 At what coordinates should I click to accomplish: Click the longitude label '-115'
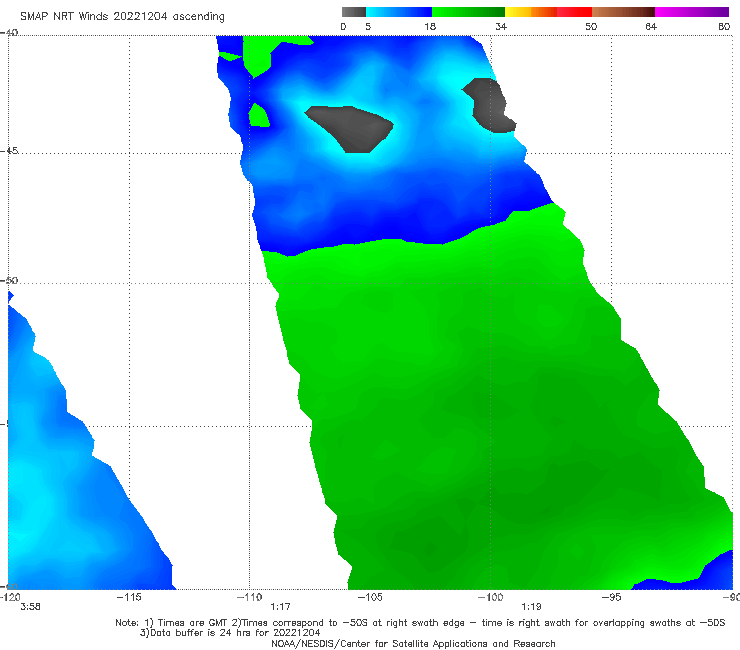click(129, 597)
